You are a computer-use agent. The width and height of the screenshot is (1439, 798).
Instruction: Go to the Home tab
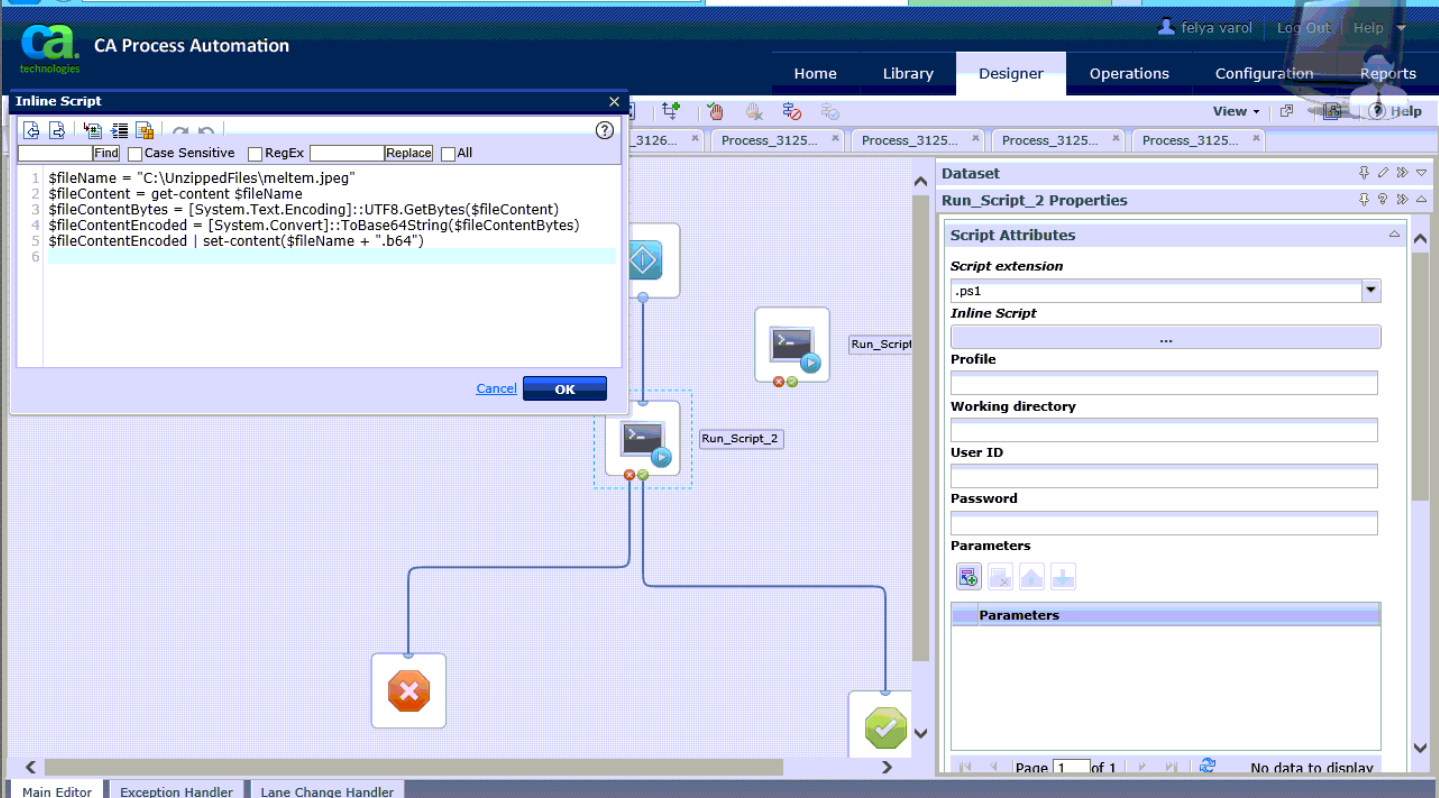click(x=815, y=73)
